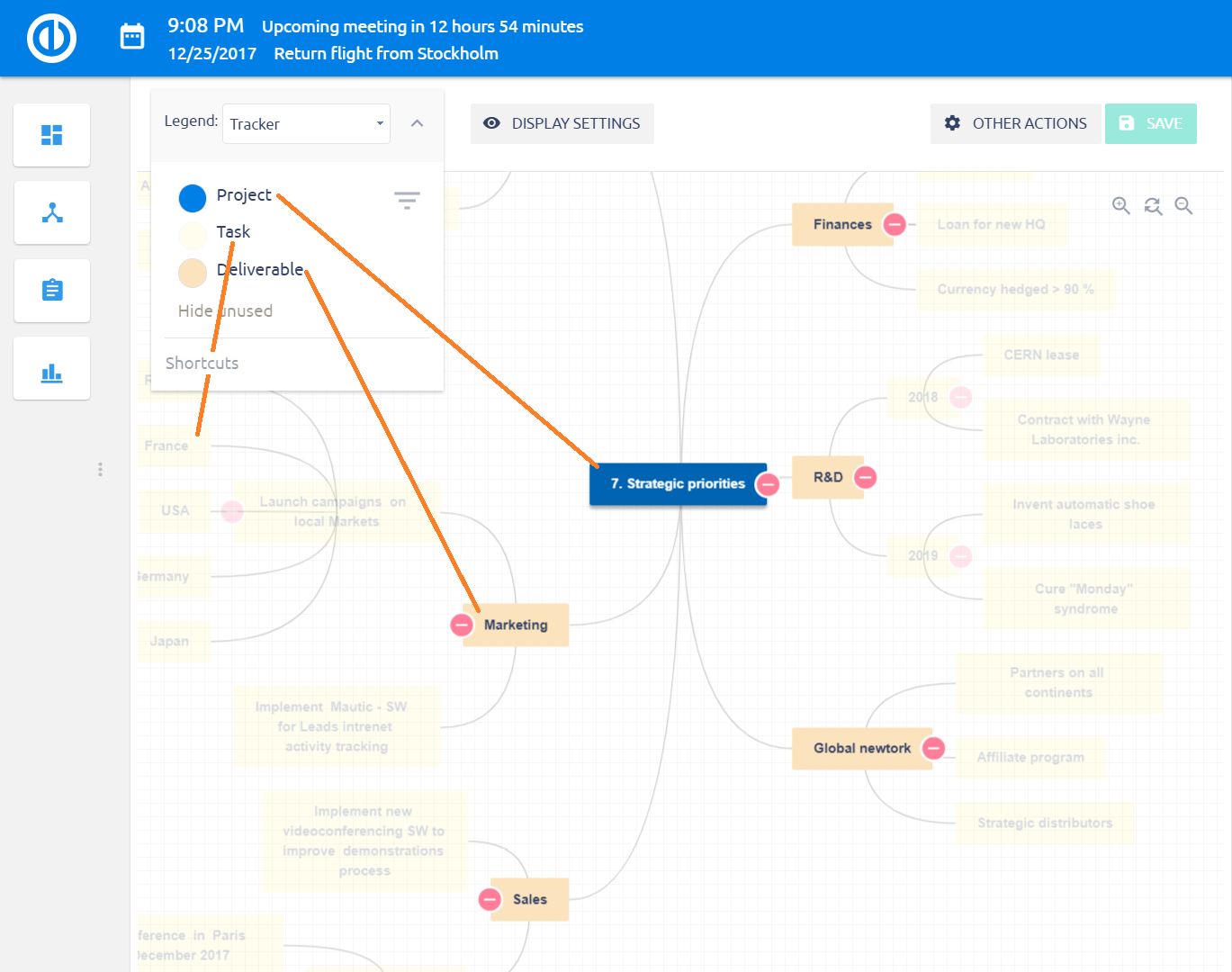
Task: Collapse the Marketing node minus button
Action: [x=462, y=625]
